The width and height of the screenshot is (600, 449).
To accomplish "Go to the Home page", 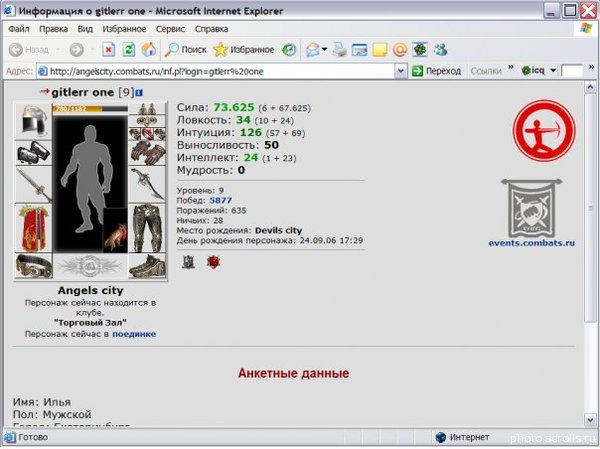I will tap(149, 50).
